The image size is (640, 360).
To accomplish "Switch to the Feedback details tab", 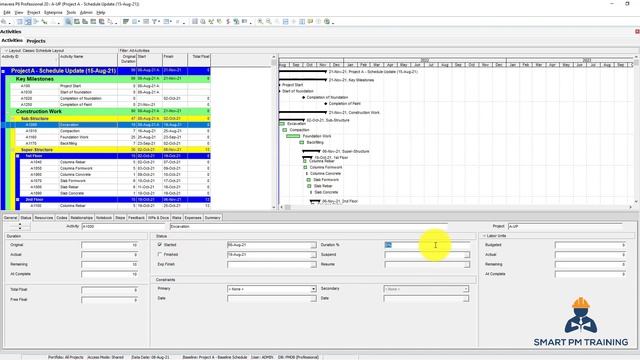I will 136,218.
